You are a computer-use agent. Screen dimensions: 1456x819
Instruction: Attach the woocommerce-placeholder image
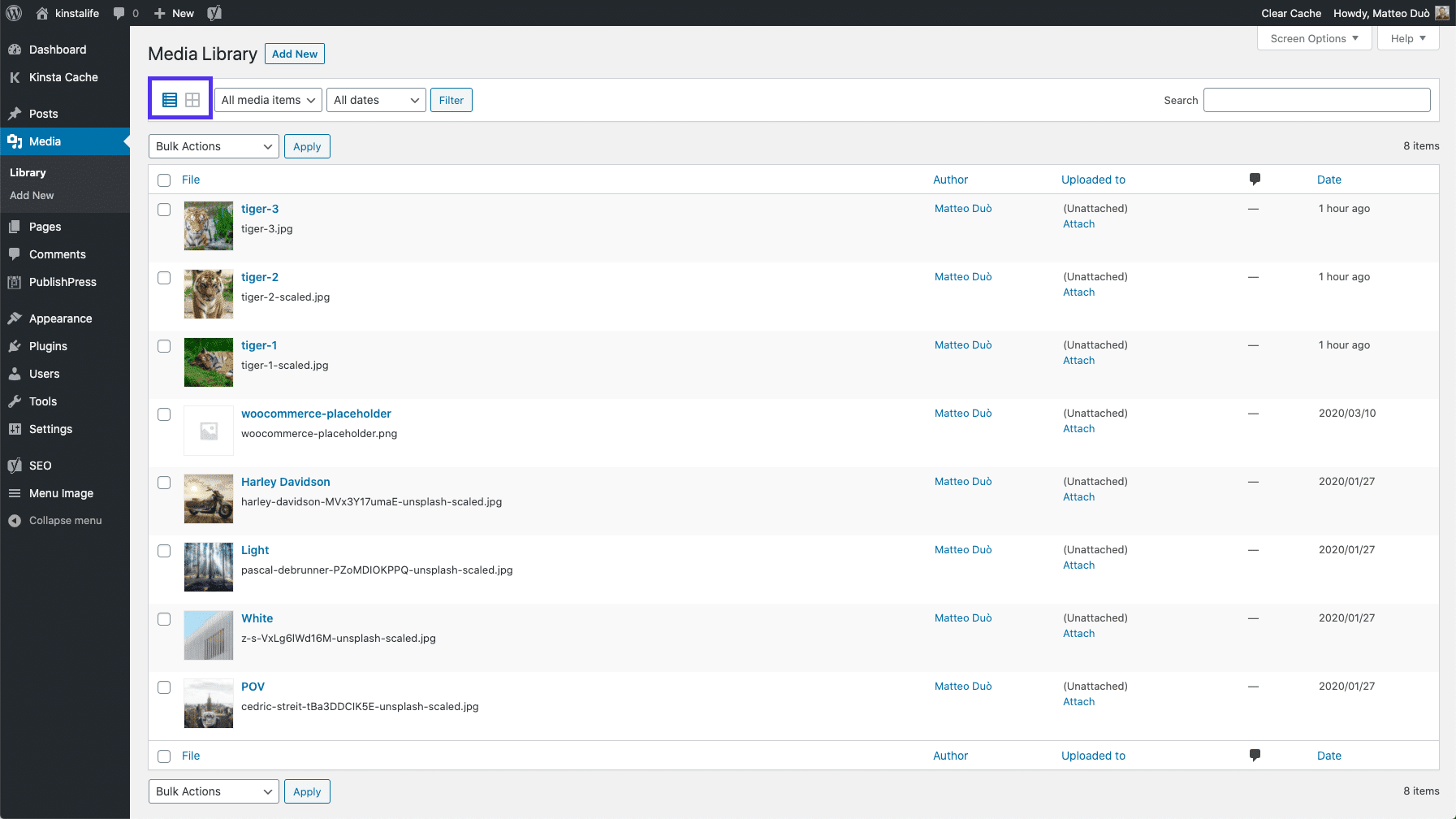tap(1078, 428)
